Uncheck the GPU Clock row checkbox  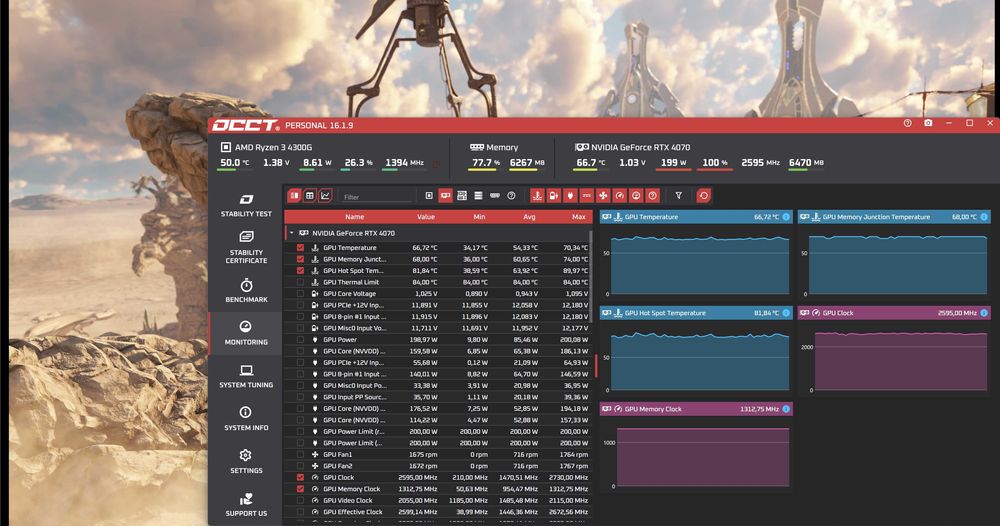click(300, 478)
